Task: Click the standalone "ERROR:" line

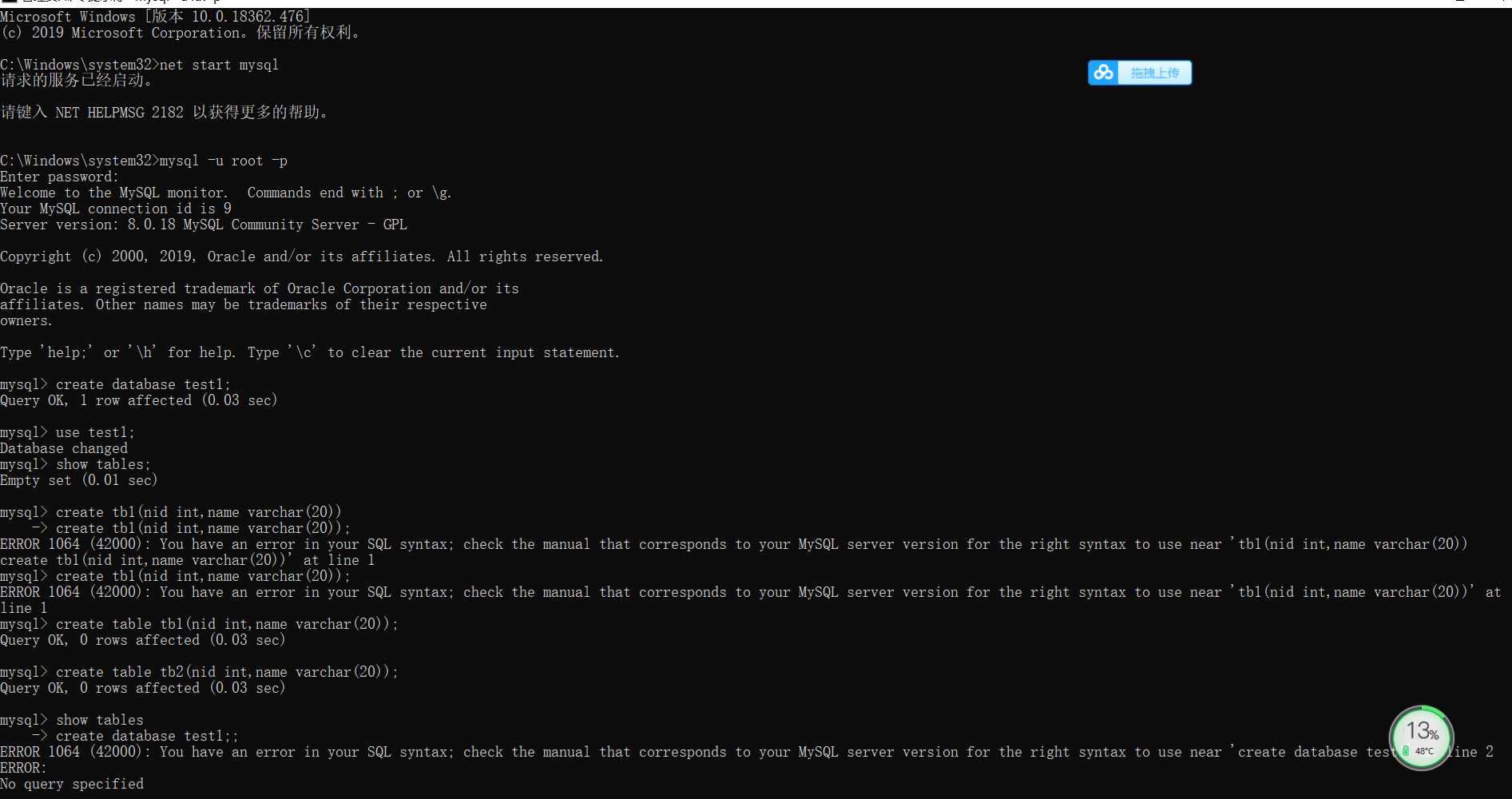Action: pos(24,768)
